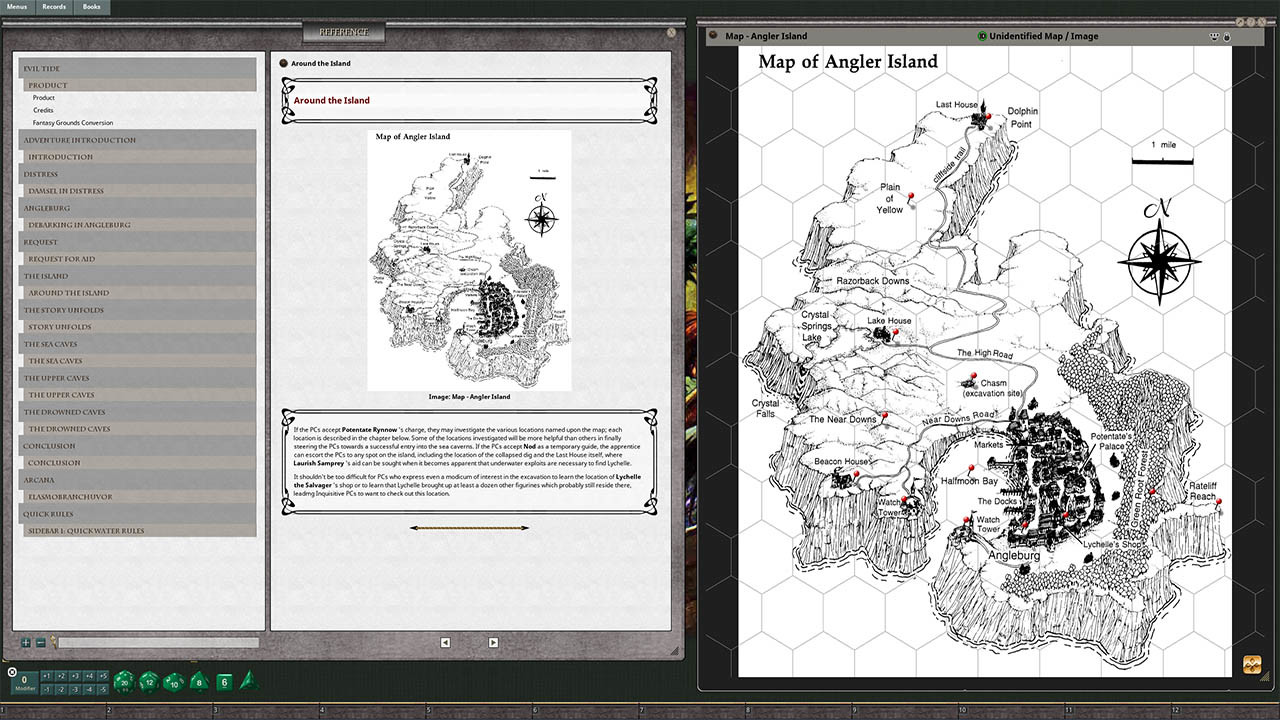Toggle the map lock icon
Image resolution: width=1280 pixels, height=720 pixels.
[1226, 36]
